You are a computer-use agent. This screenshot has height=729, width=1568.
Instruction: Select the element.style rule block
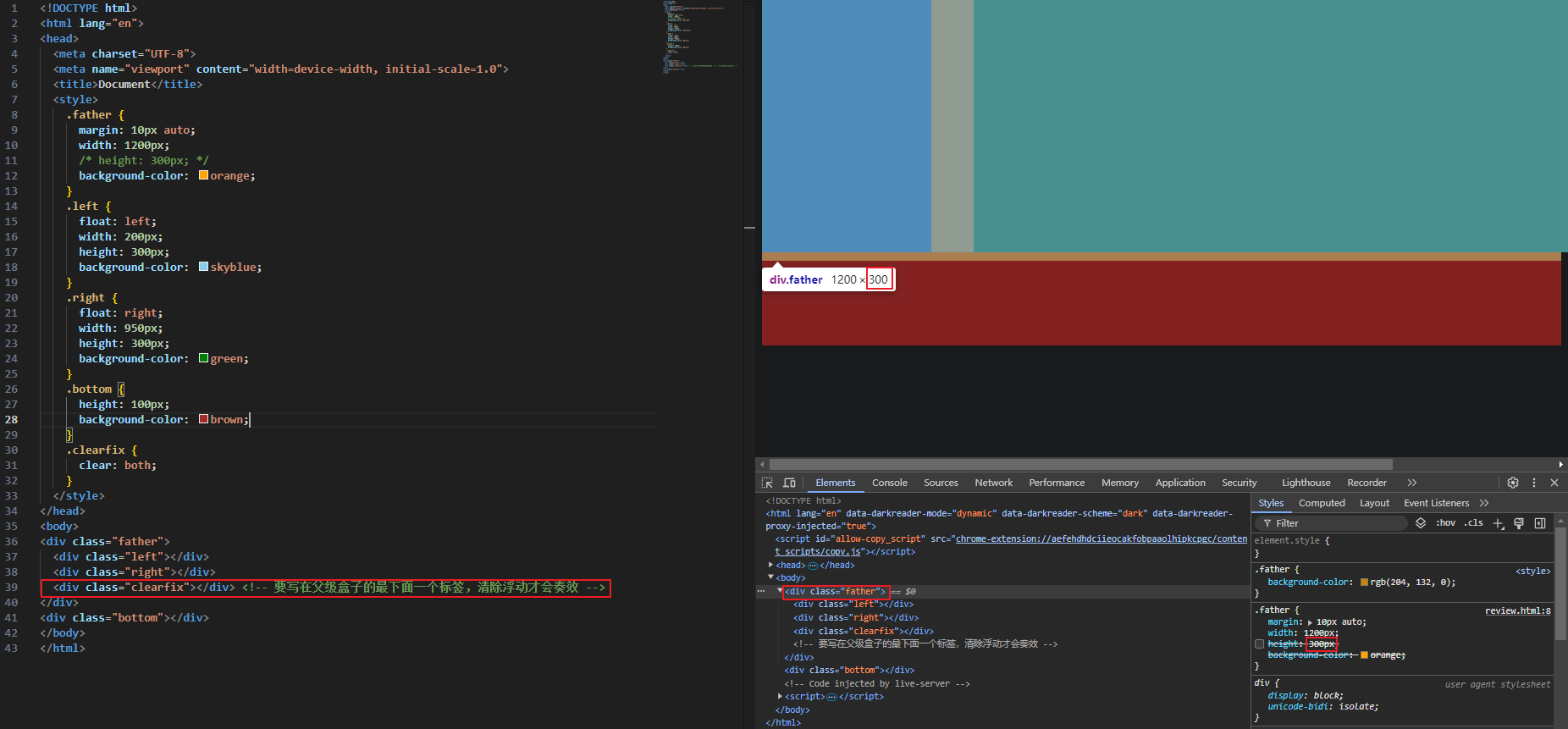pyautogui.click(x=1402, y=547)
